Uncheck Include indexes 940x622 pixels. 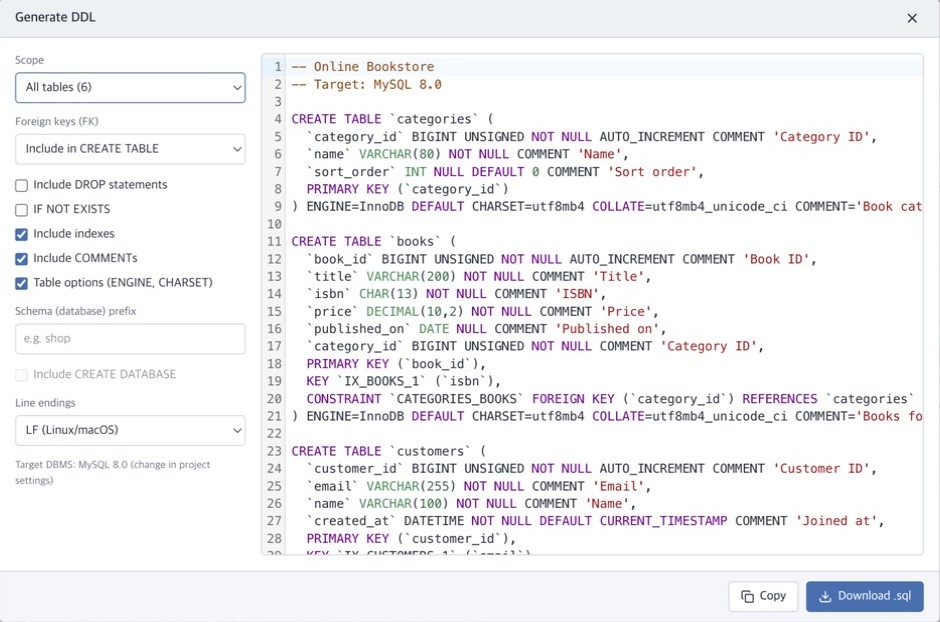[x=22, y=234]
